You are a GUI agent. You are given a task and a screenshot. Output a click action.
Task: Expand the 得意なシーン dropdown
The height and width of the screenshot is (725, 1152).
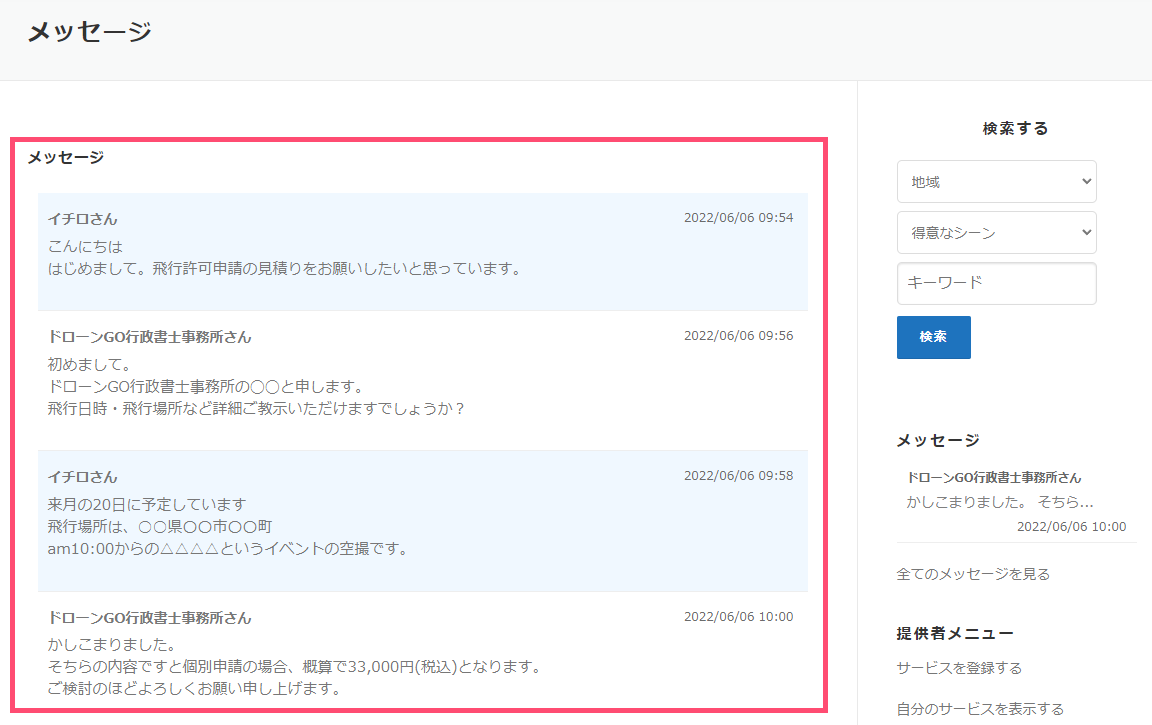click(996, 233)
